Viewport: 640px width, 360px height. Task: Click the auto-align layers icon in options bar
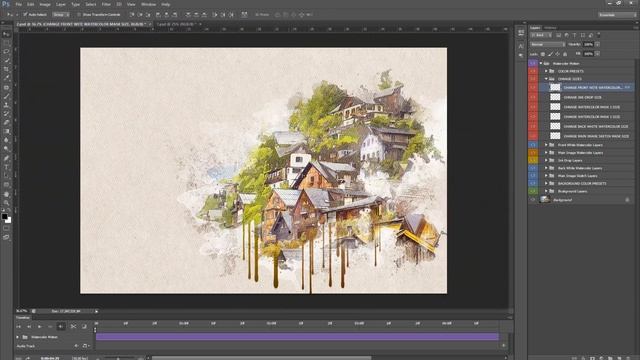pyautogui.click(x=244, y=15)
